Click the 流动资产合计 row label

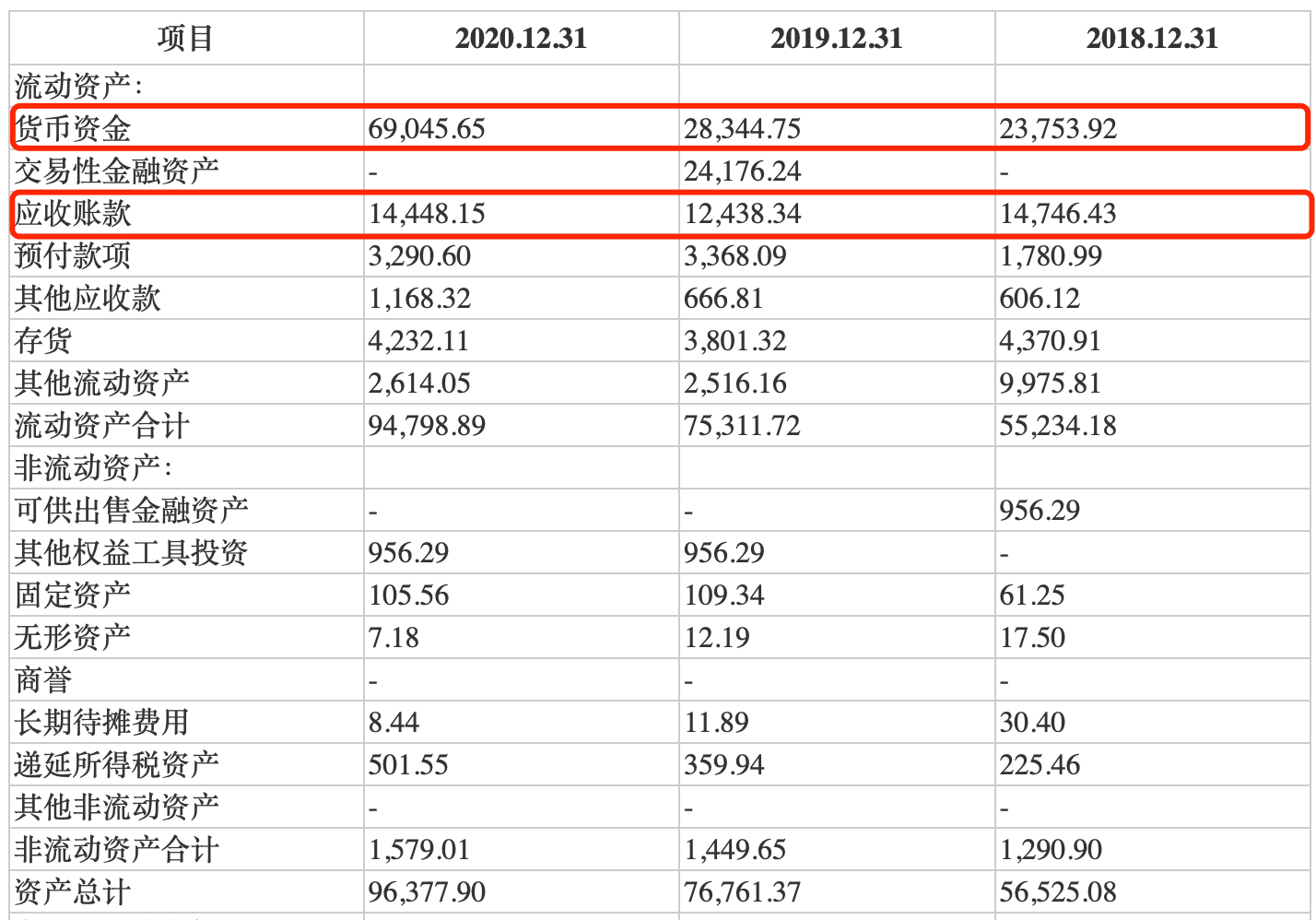pyautogui.click(x=102, y=425)
